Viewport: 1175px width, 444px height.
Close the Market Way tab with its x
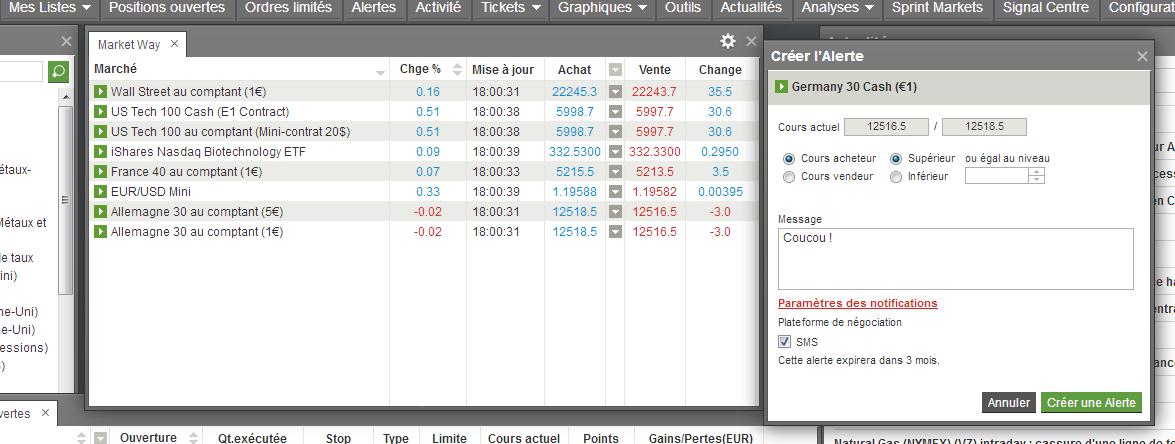pos(175,44)
